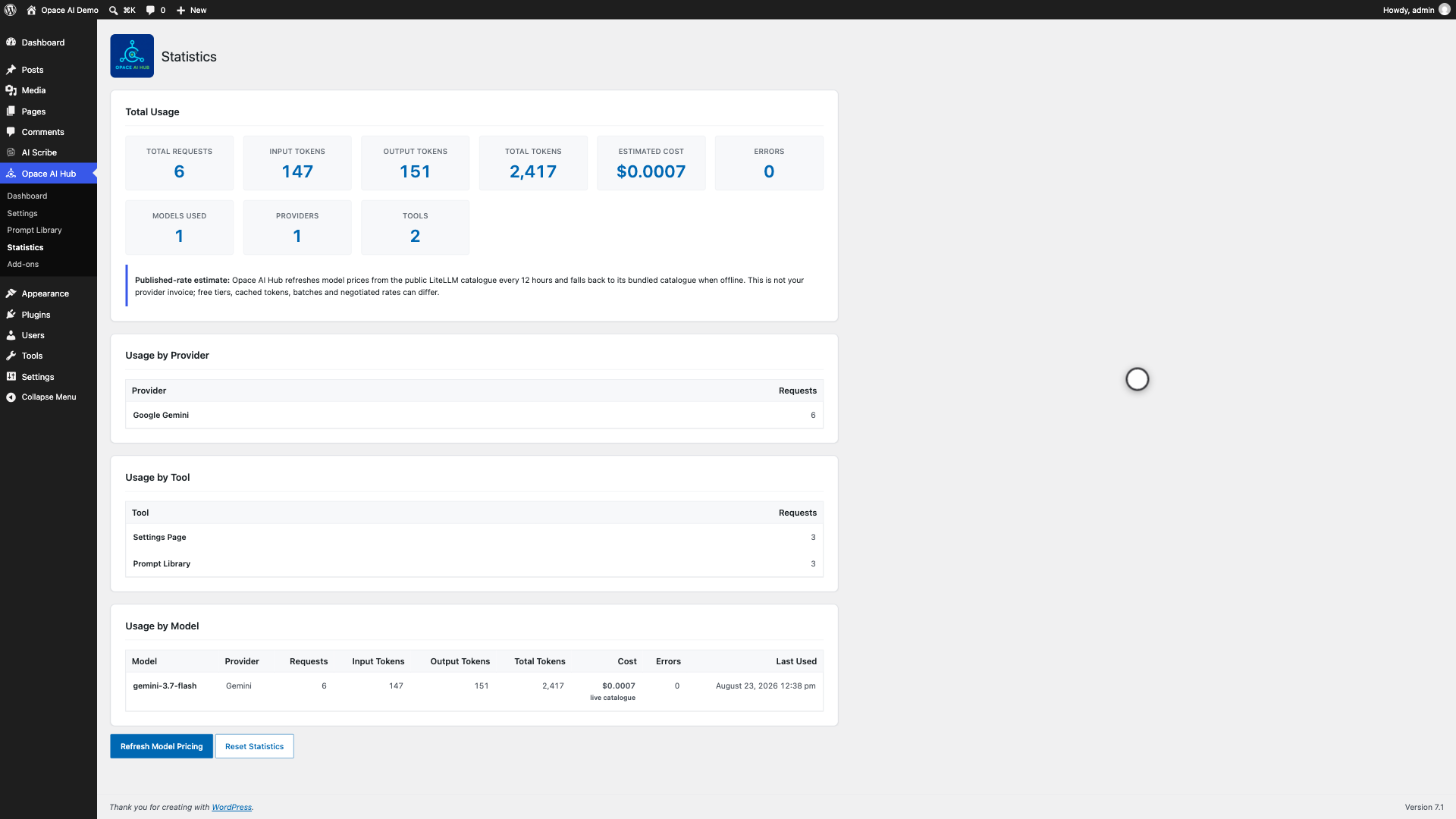
Task: Click the Collapse Menu arrow icon
Action: coord(11,397)
